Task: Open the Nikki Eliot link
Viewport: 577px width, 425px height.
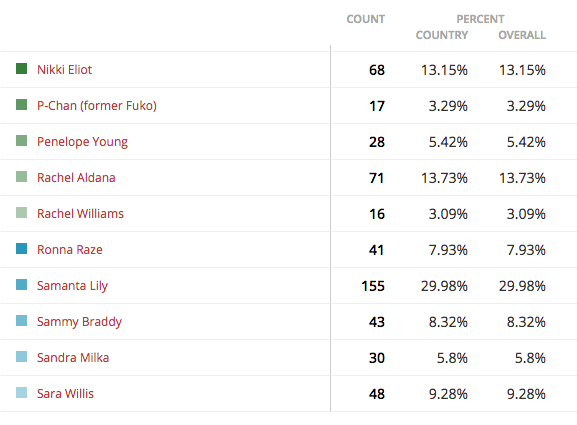Action: [64, 70]
